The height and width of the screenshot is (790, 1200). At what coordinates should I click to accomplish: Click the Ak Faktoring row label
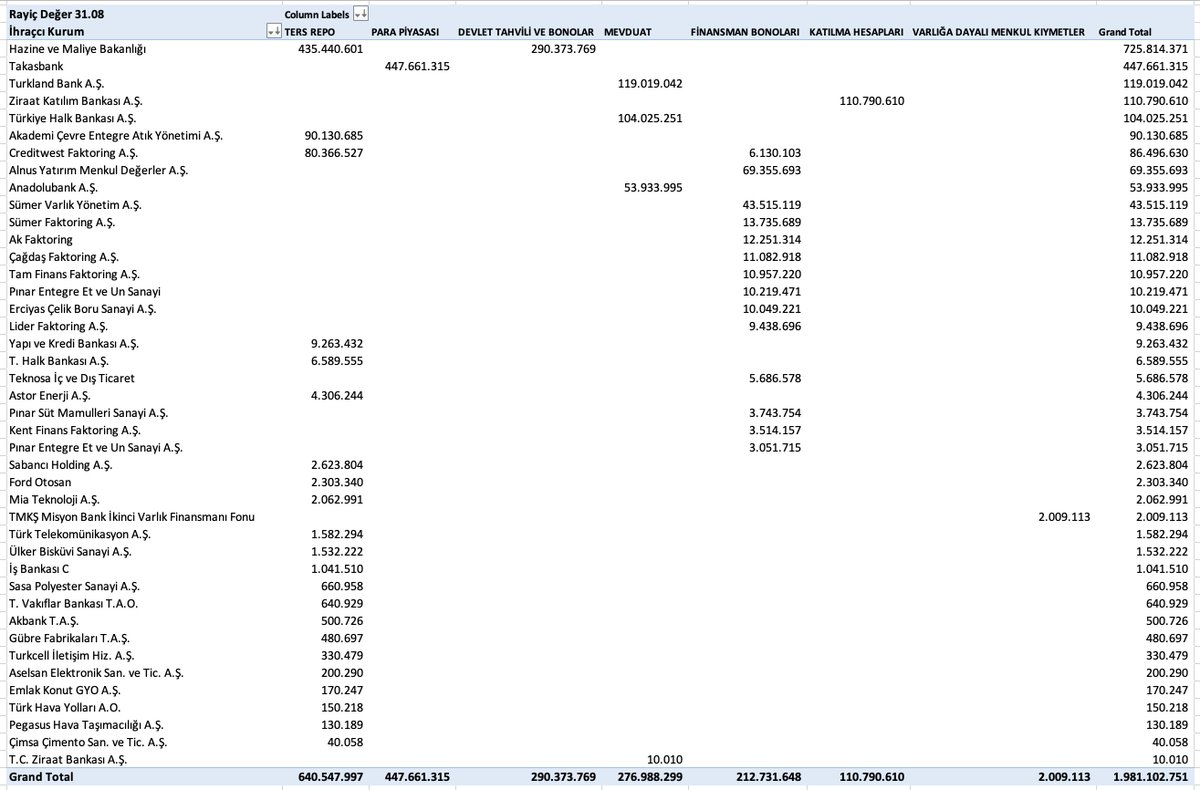(40, 239)
